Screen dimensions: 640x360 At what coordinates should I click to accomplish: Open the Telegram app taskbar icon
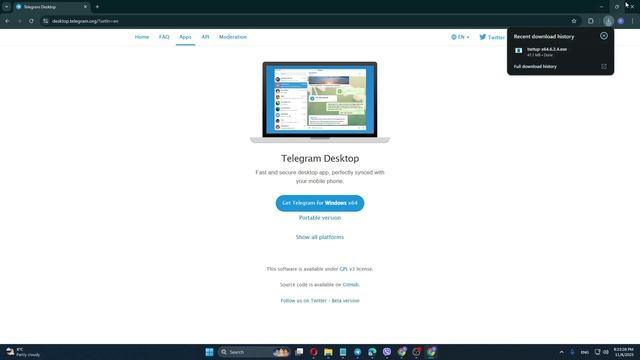[x=358, y=352]
